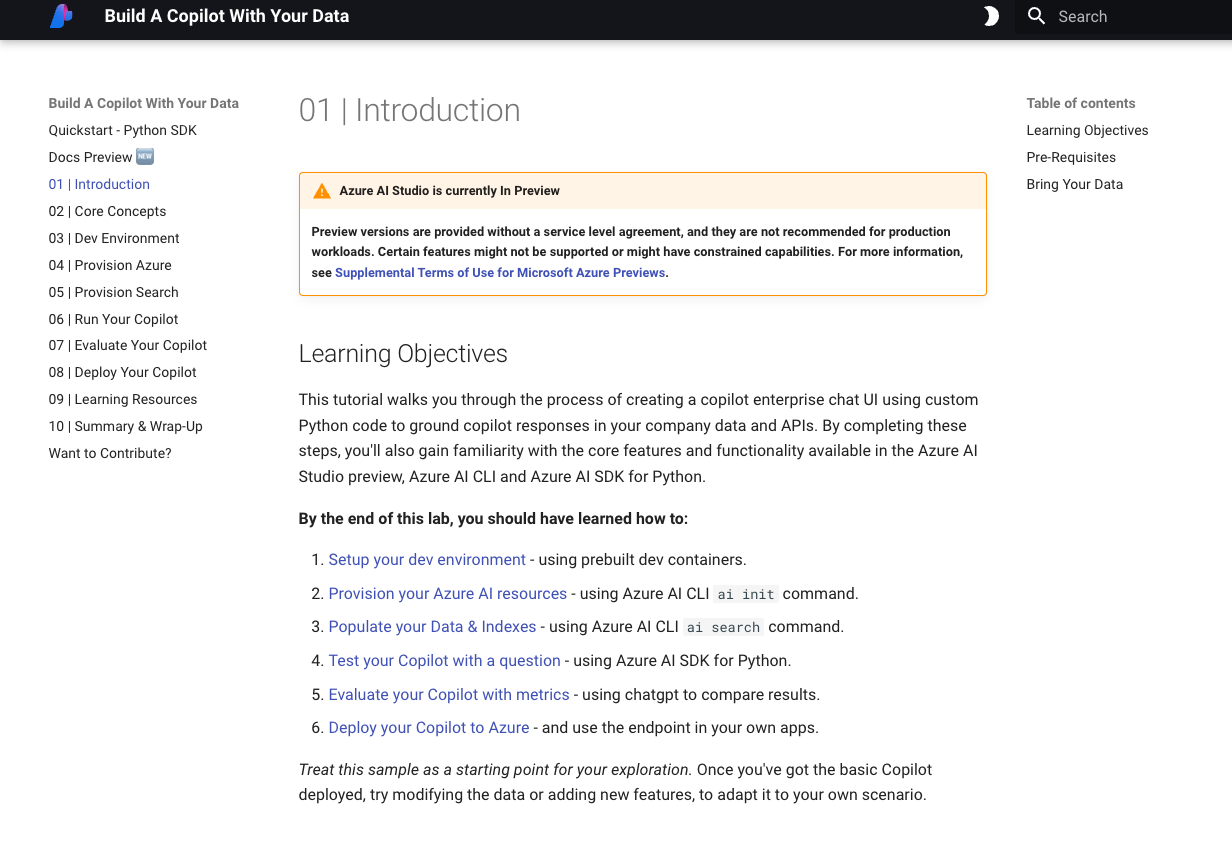
Task: Navigate to 07 | Evaluate Your Copilot
Action: [x=128, y=345]
